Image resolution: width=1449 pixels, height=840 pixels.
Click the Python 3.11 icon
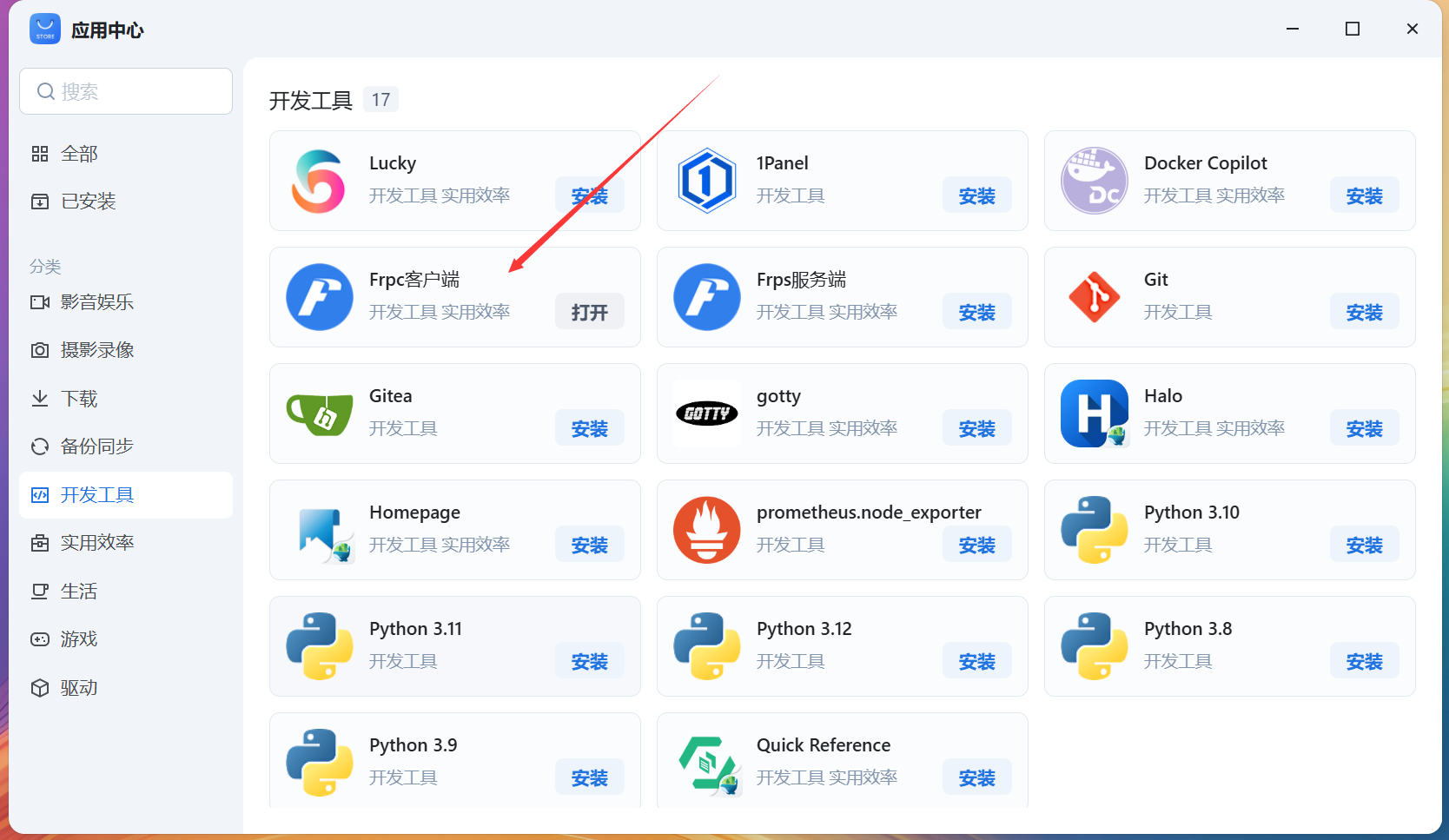(320, 646)
